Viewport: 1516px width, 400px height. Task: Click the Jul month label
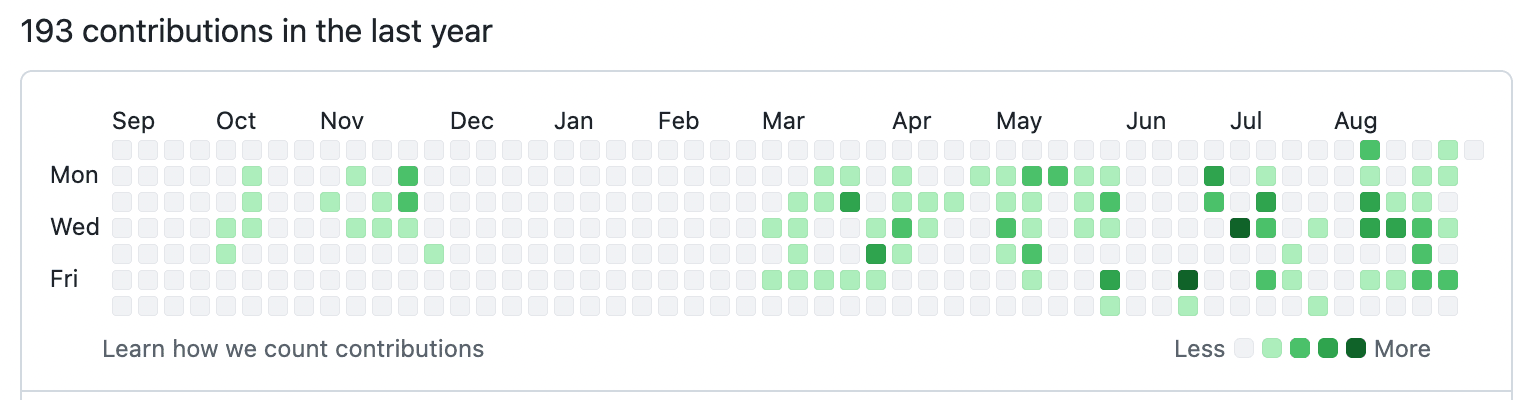coord(1246,122)
